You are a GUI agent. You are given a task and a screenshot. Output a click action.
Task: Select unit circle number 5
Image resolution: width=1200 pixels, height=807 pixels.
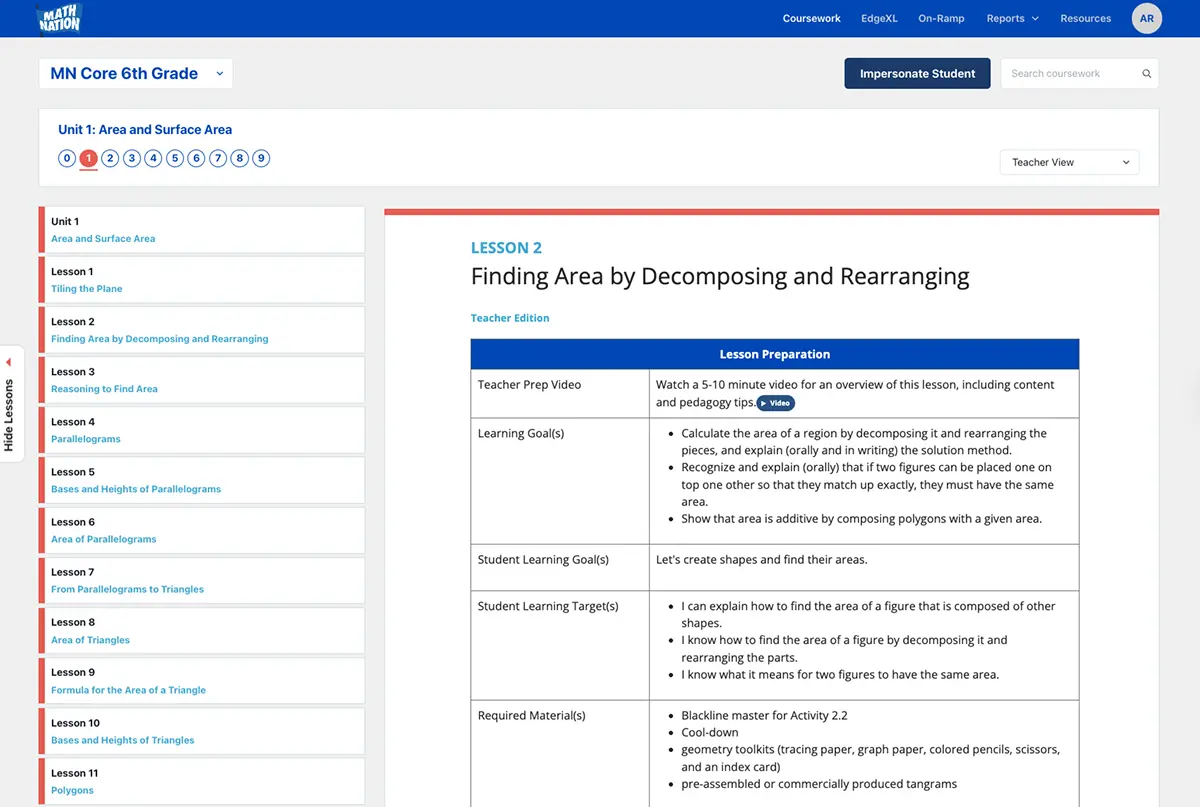point(175,158)
